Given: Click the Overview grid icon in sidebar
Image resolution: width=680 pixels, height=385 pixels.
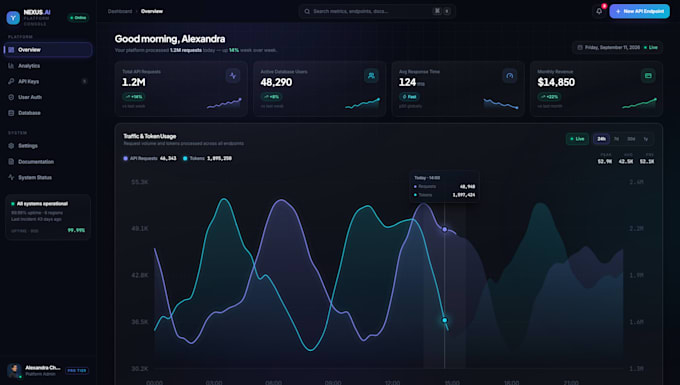Looking at the screenshot, I should click(x=11, y=50).
